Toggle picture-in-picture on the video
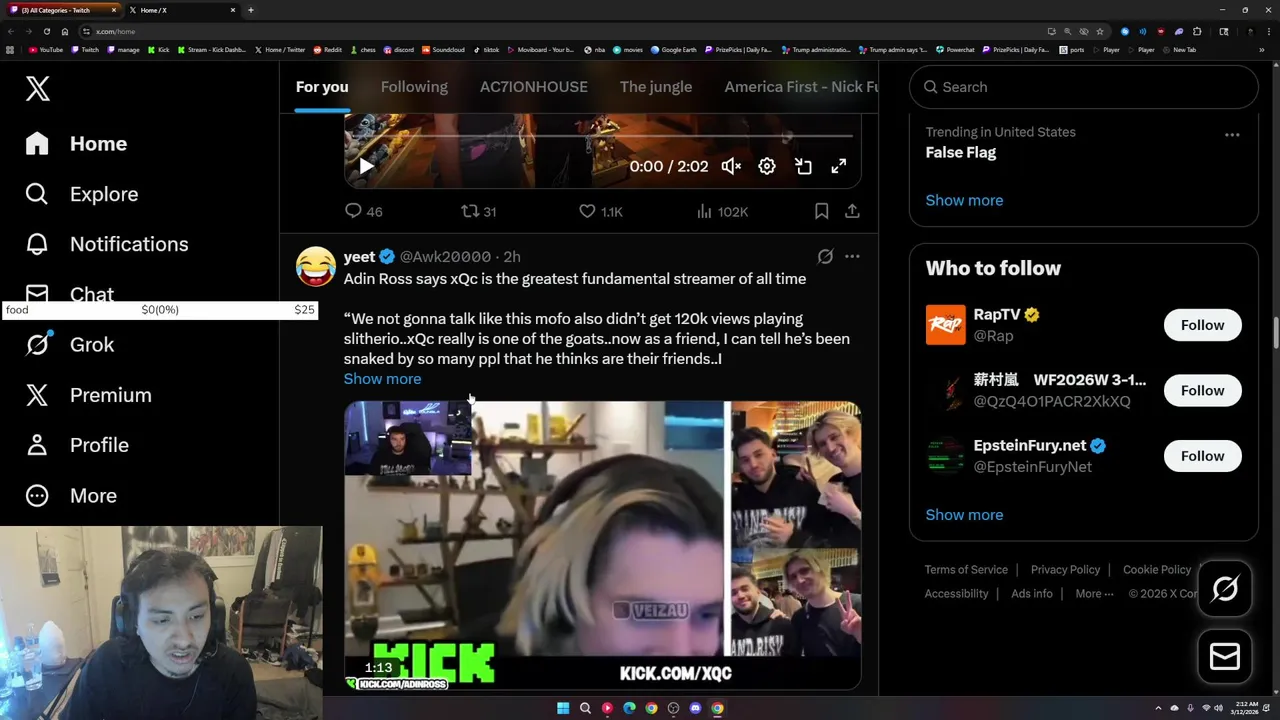 (803, 167)
